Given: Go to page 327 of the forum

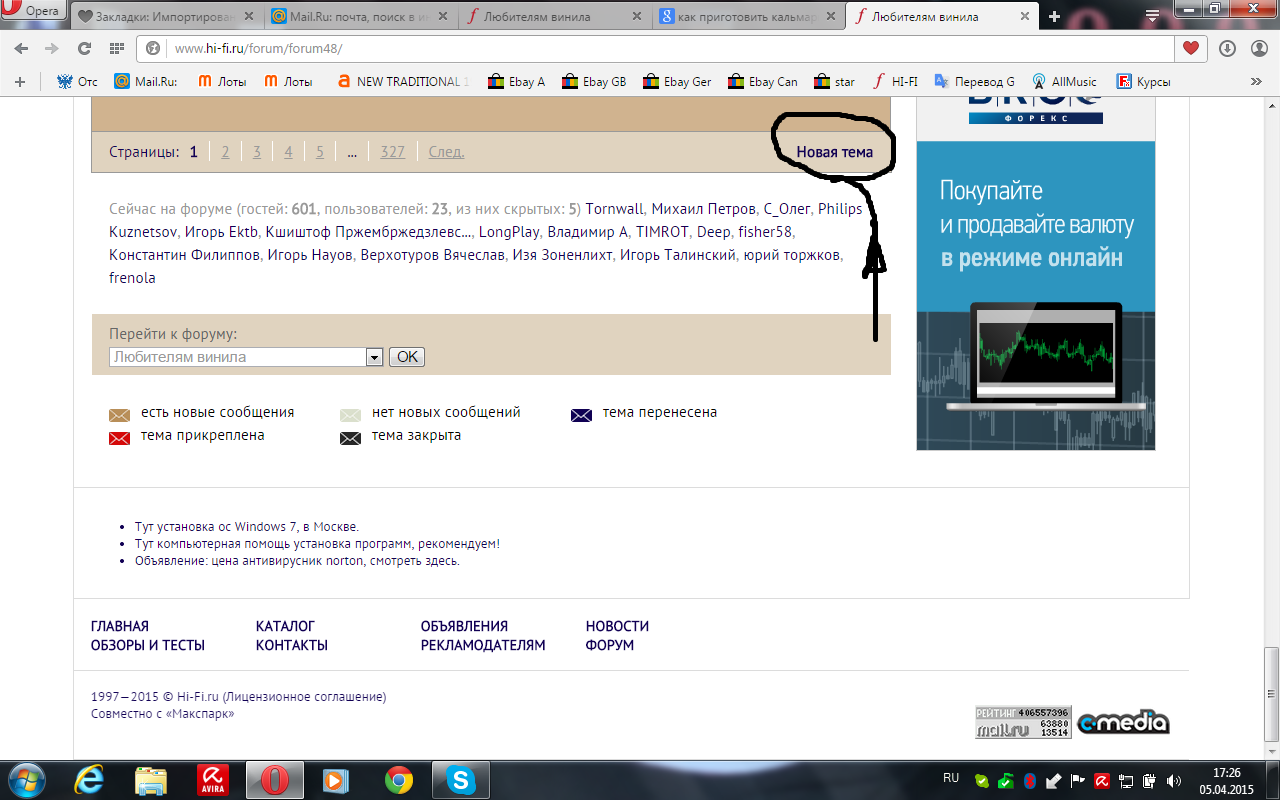Looking at the screenshot, I should pyautogui.click(x=393, y=152).
